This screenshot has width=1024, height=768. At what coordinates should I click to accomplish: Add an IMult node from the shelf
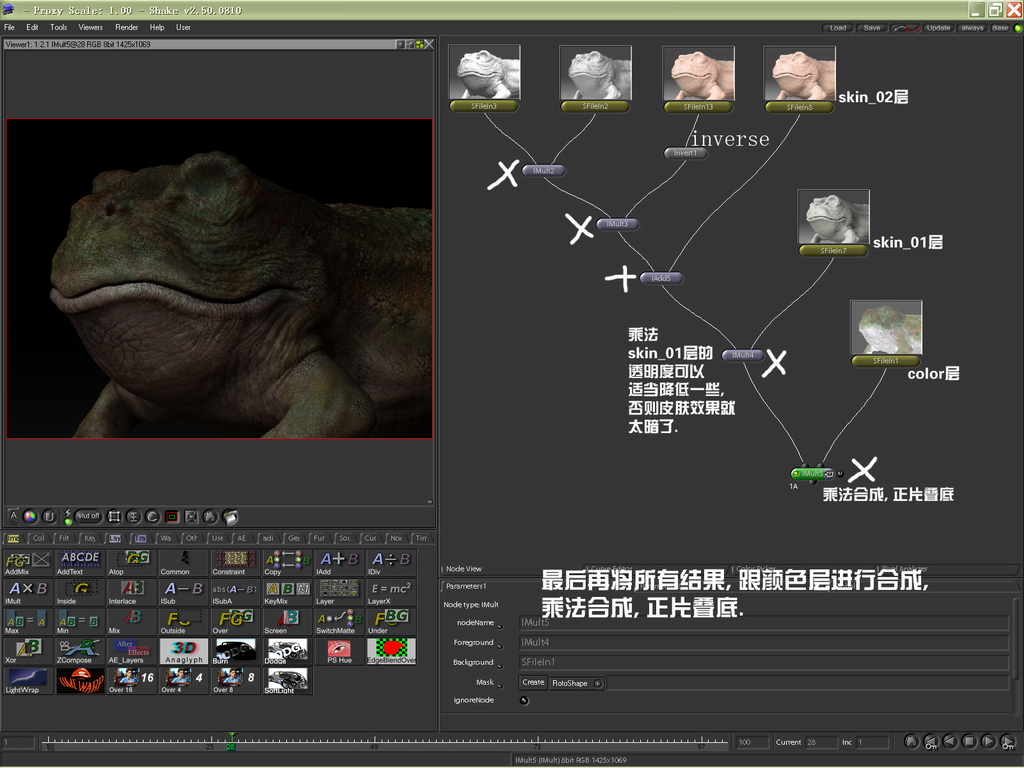coord(27,592)
